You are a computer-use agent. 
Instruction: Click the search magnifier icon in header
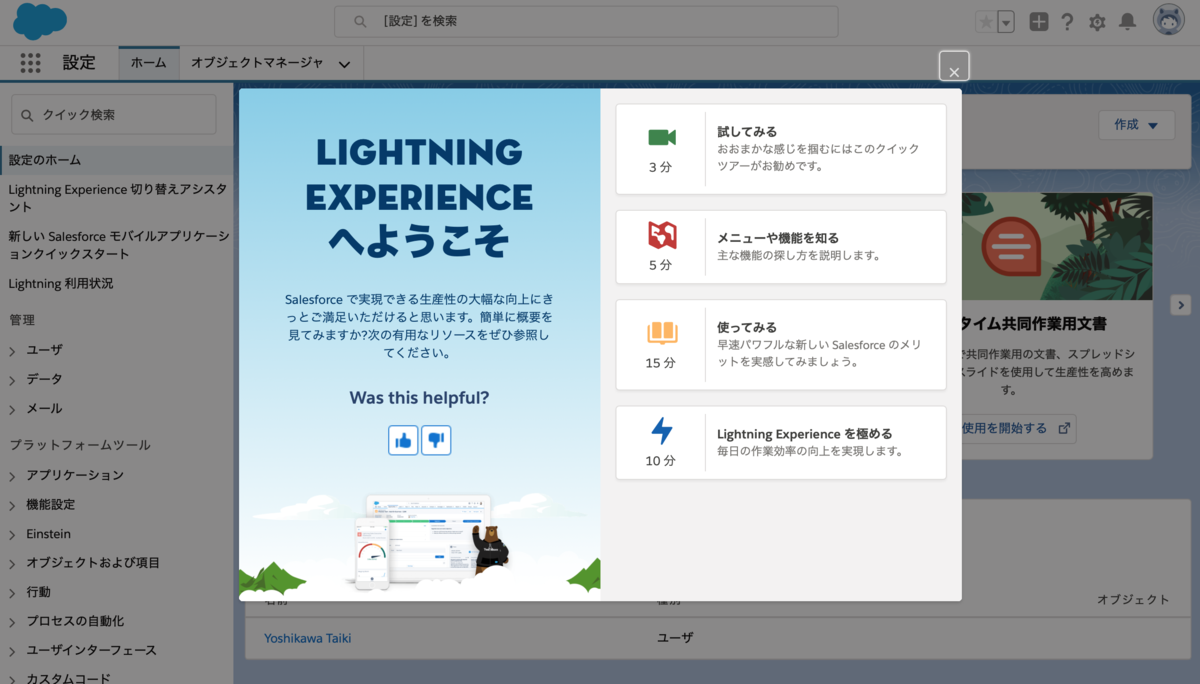click(362, 21)
